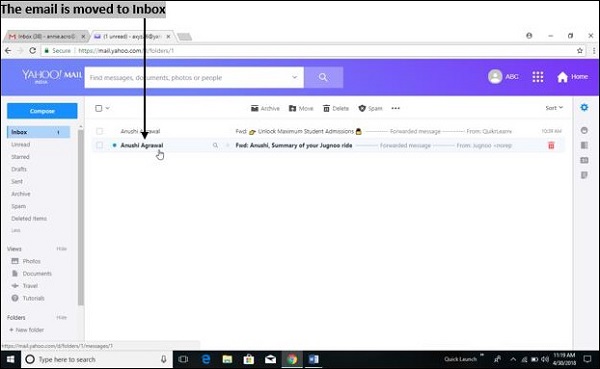Open select-all checkbox dropdown arrow

[x=108, y=108]
